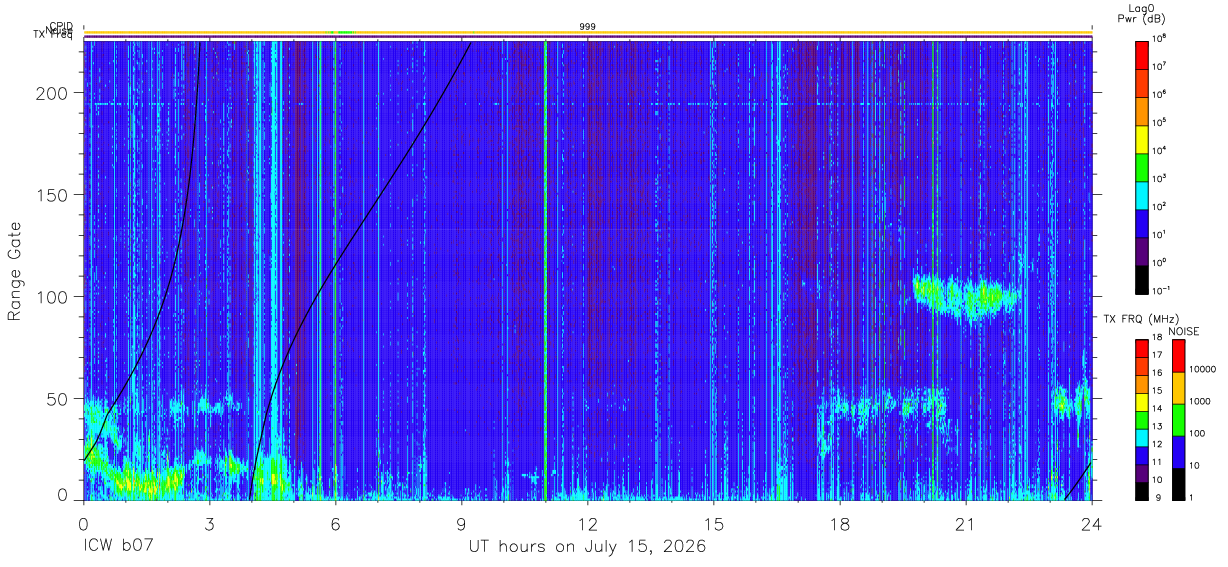Click the '12' hour tick label on the x-axis

(588, 524)
